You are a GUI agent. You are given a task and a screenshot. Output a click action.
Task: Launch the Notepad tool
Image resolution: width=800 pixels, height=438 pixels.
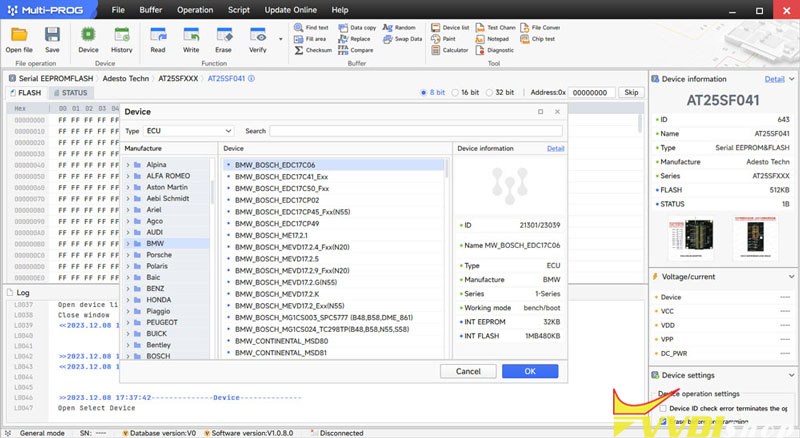click(492, 39)
